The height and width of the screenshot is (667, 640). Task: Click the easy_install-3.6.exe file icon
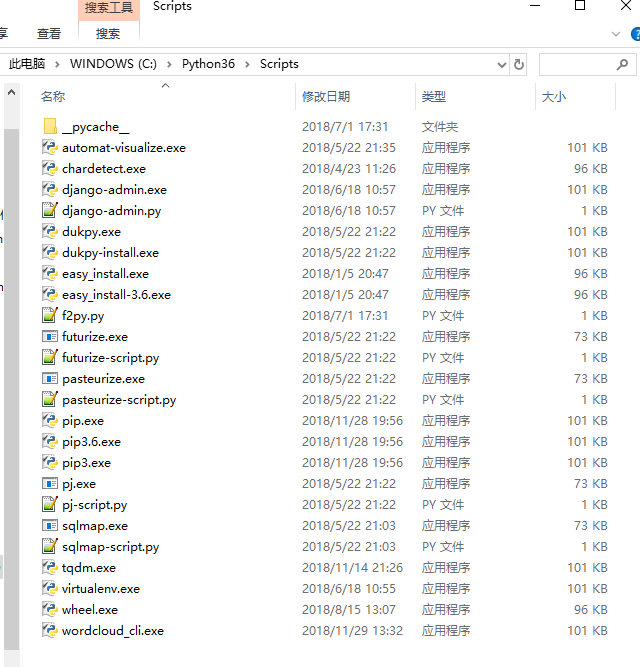[x=50, y=294]
